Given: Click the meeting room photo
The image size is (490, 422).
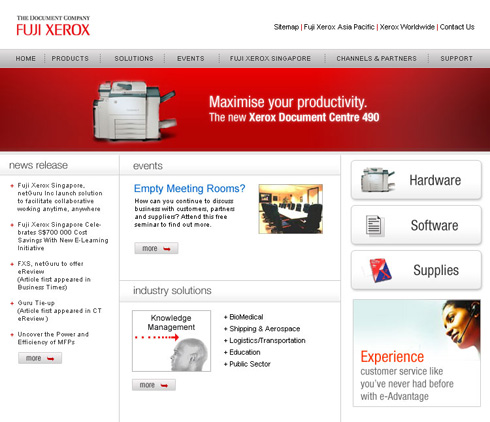Looking at the screenshot, I should pos(290,209).
